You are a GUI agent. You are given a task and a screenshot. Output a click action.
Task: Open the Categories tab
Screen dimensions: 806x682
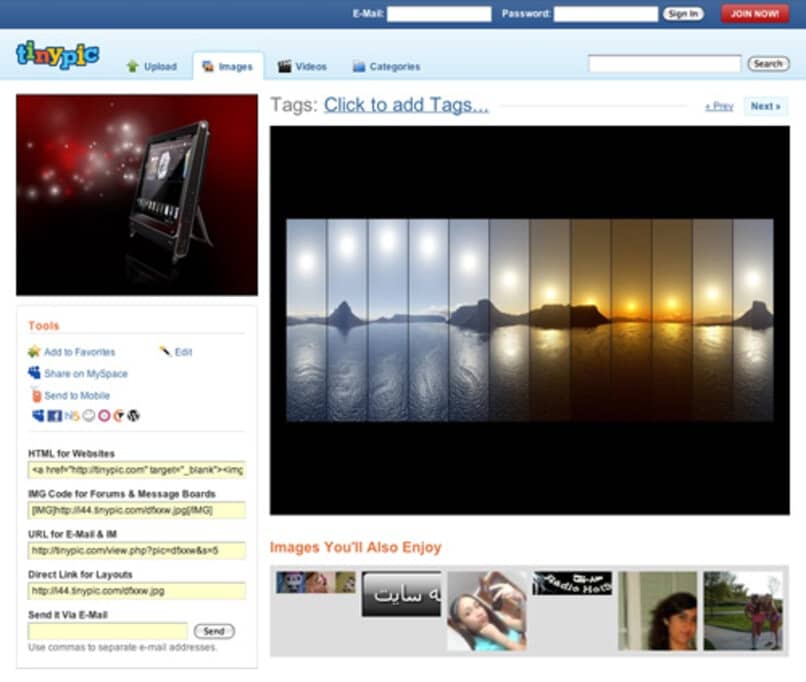[388, 65]
